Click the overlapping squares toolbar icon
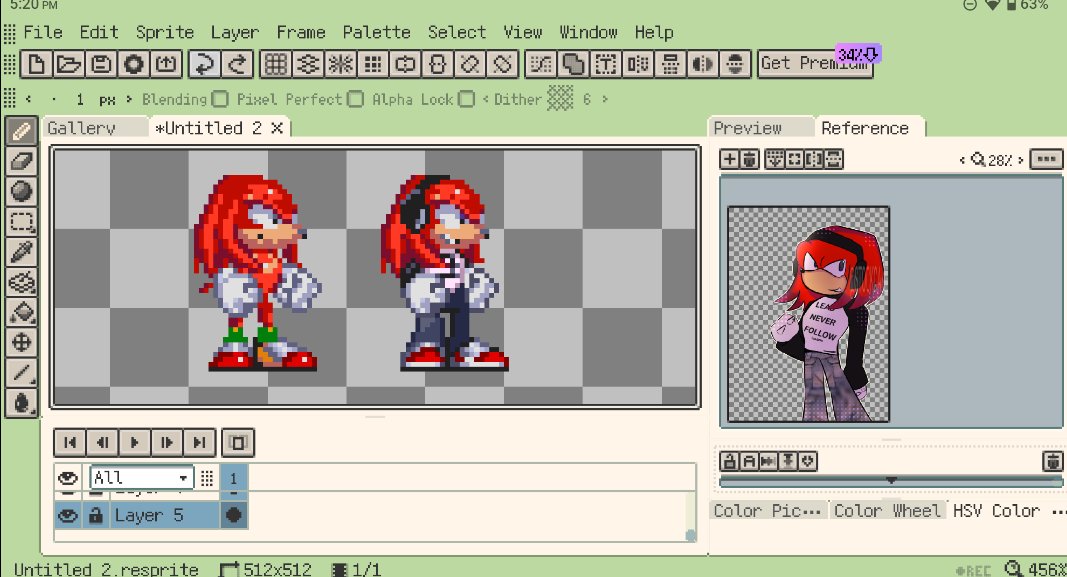 click(574, 65)
